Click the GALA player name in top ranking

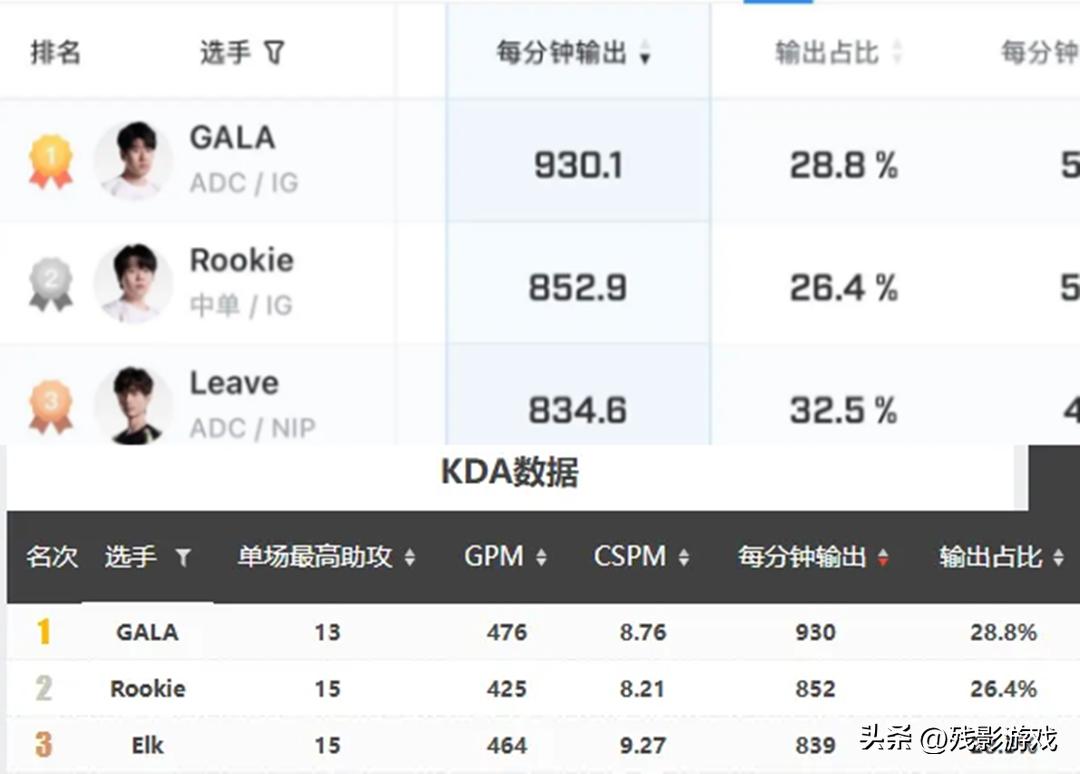(232, 138)
